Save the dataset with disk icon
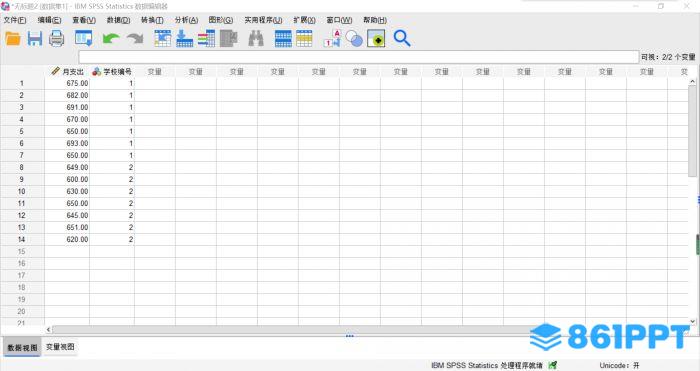700x371 pixels. point(35,39)
